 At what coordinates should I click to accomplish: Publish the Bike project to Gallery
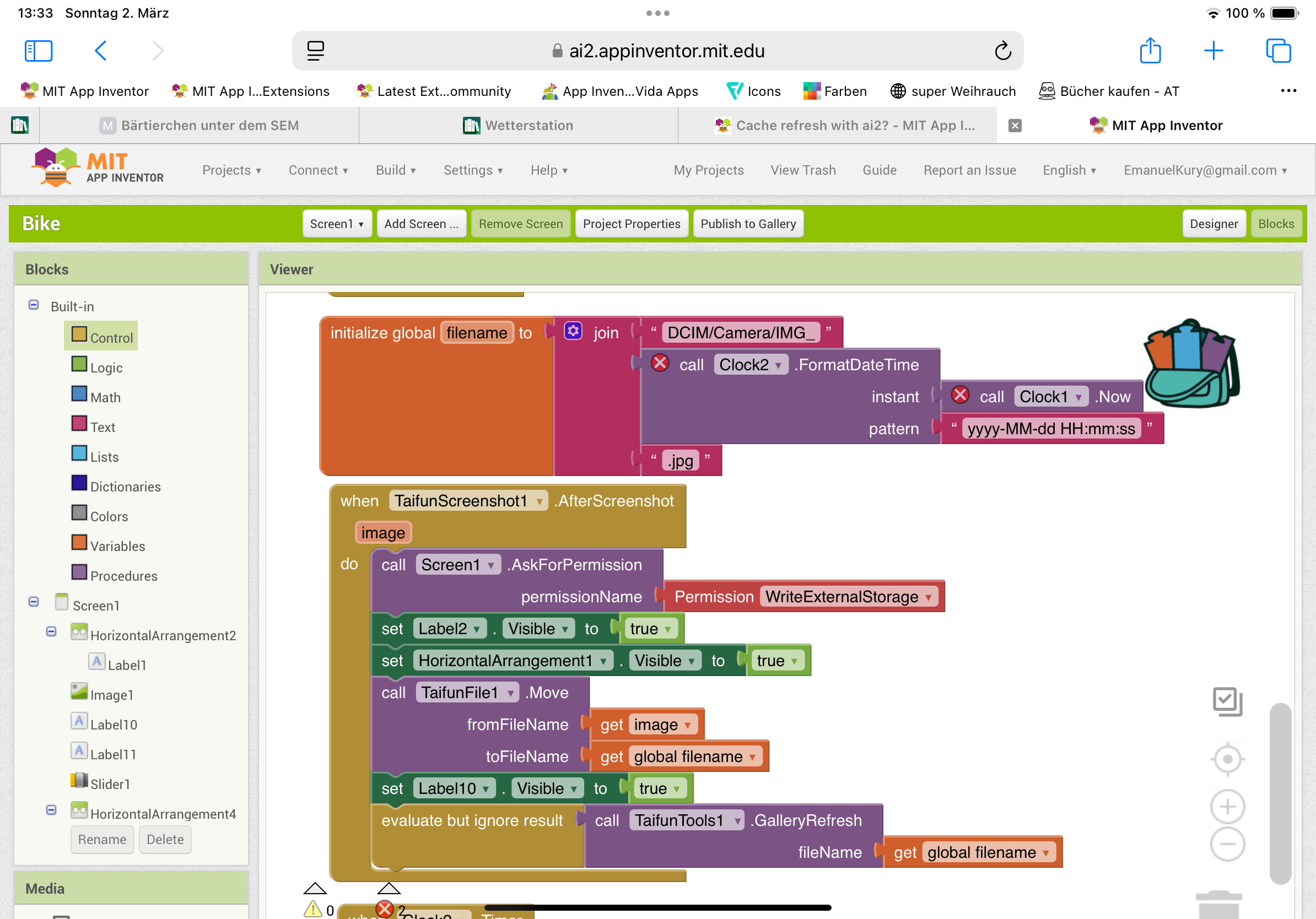tap(748, 224)
